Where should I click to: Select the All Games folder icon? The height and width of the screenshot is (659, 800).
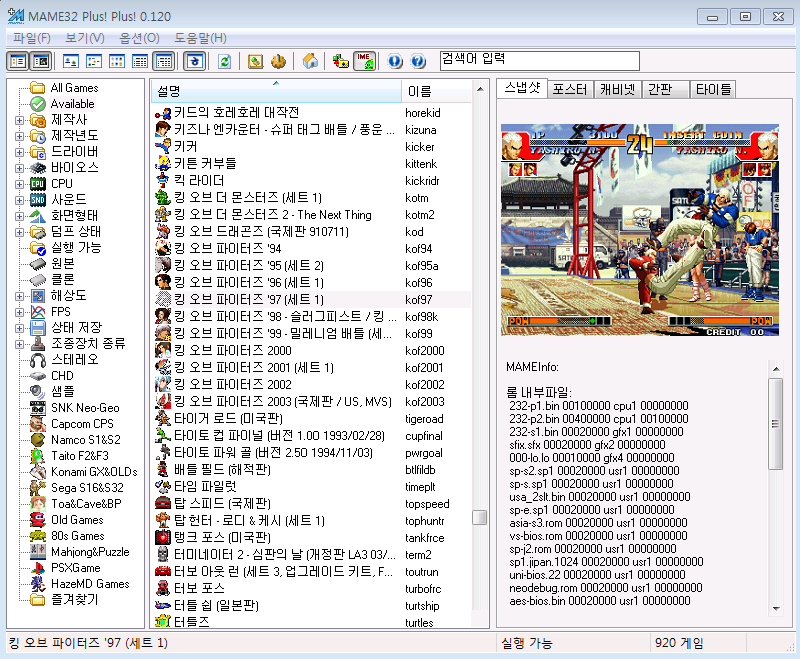(x=38, y=88)
